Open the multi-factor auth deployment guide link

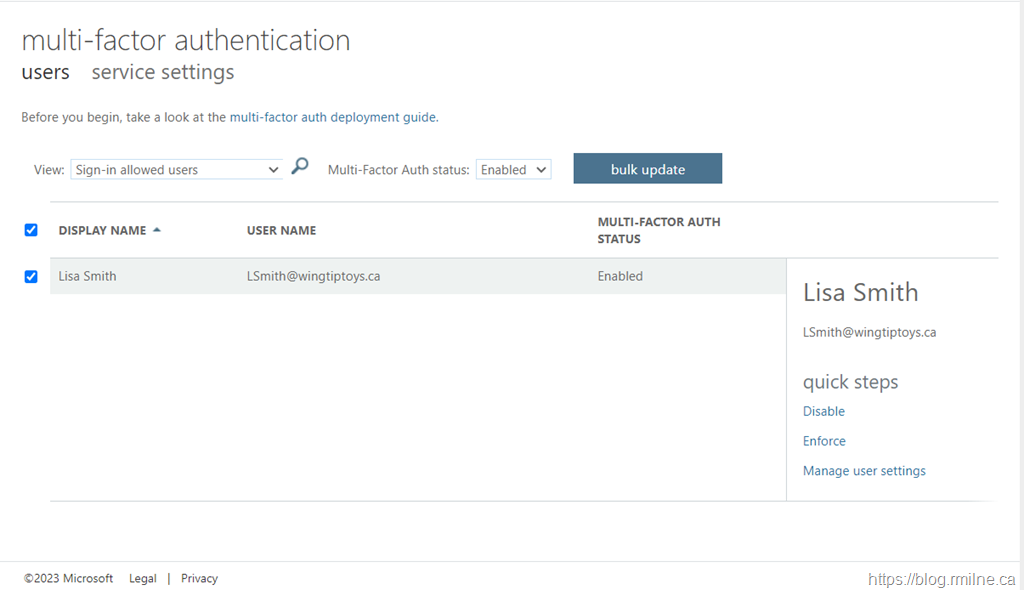(332, 117)
